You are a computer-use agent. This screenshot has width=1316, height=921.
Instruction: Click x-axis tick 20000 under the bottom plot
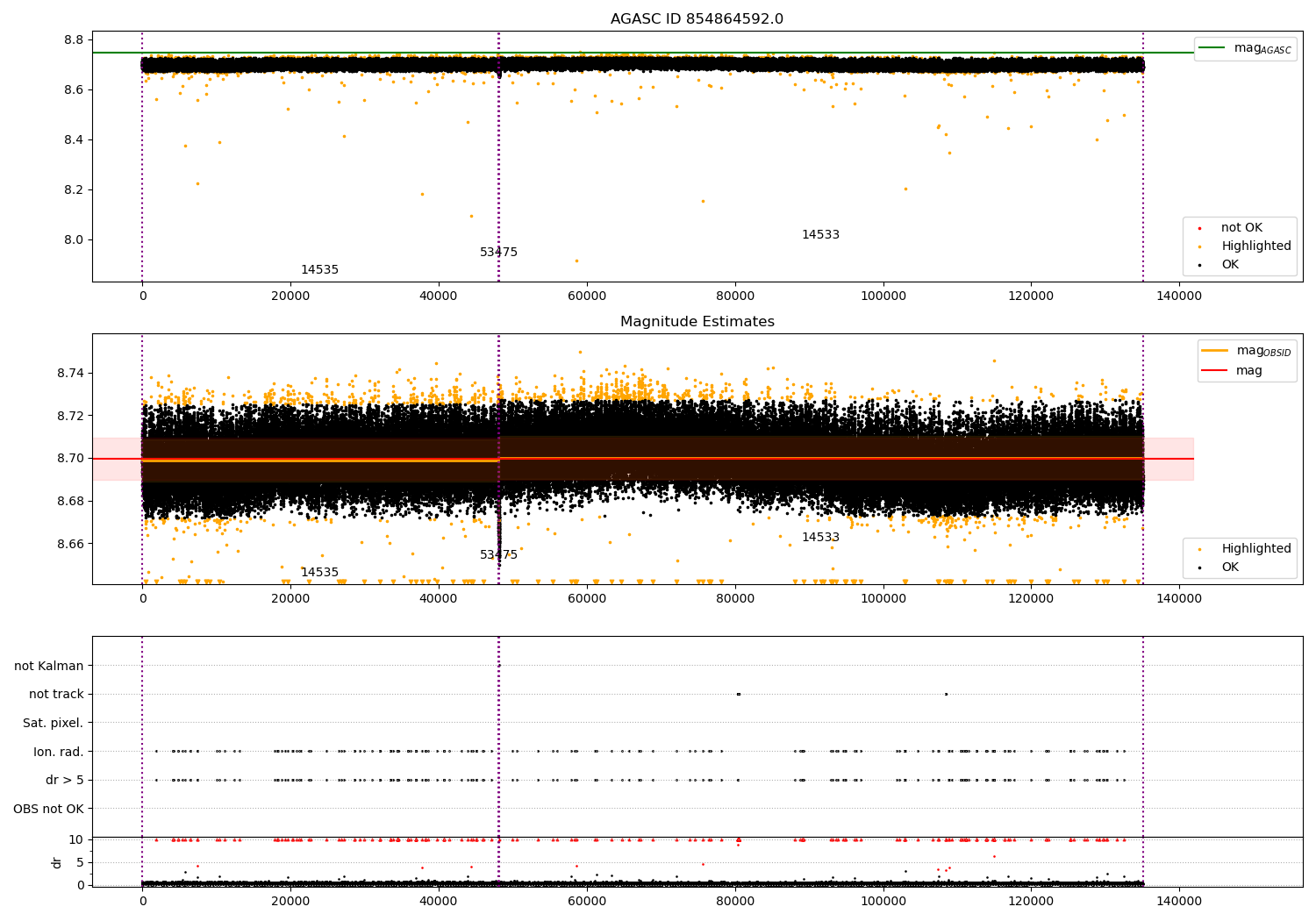click(x=290, y=900)
